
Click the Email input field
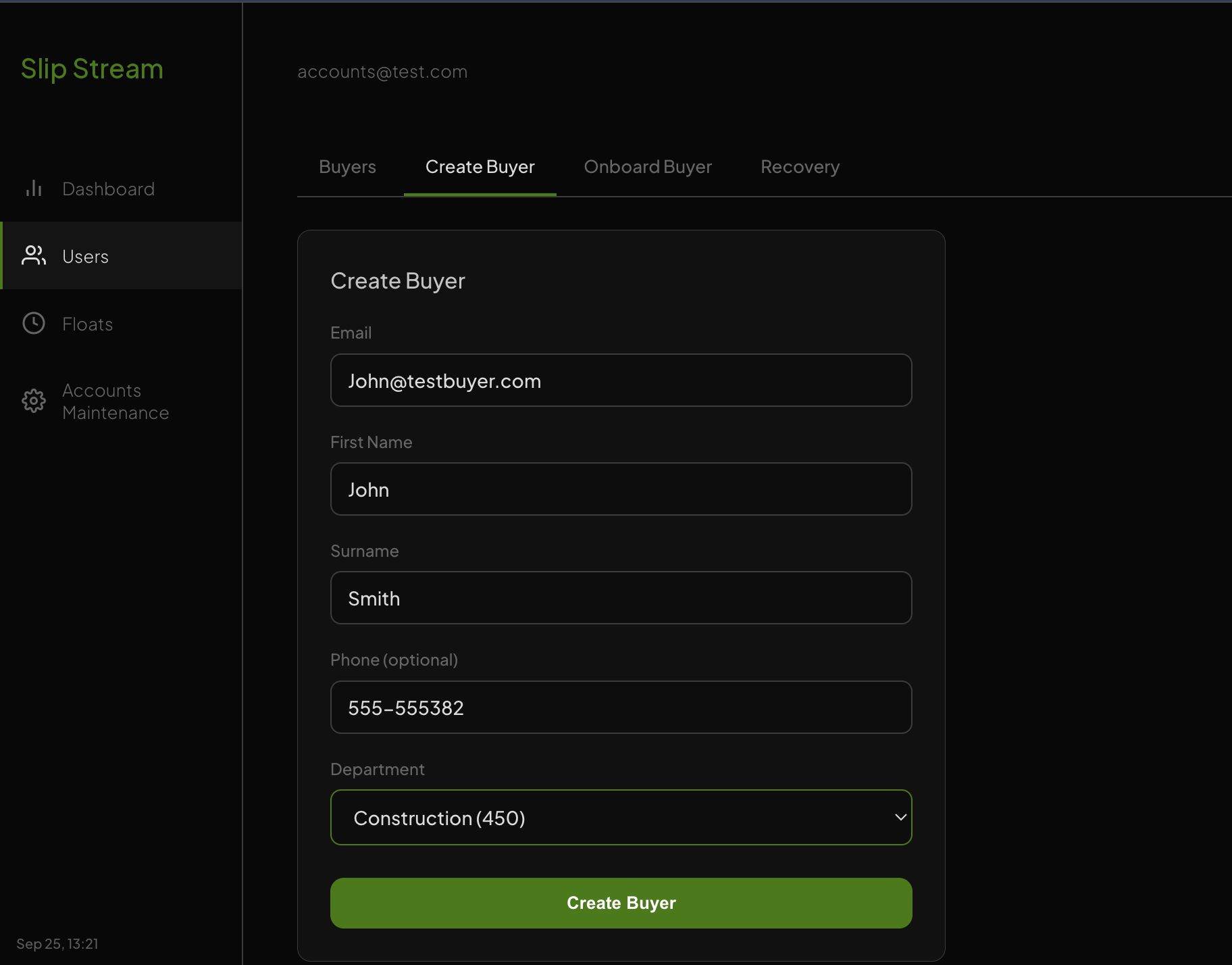click(x=621, y=380)
